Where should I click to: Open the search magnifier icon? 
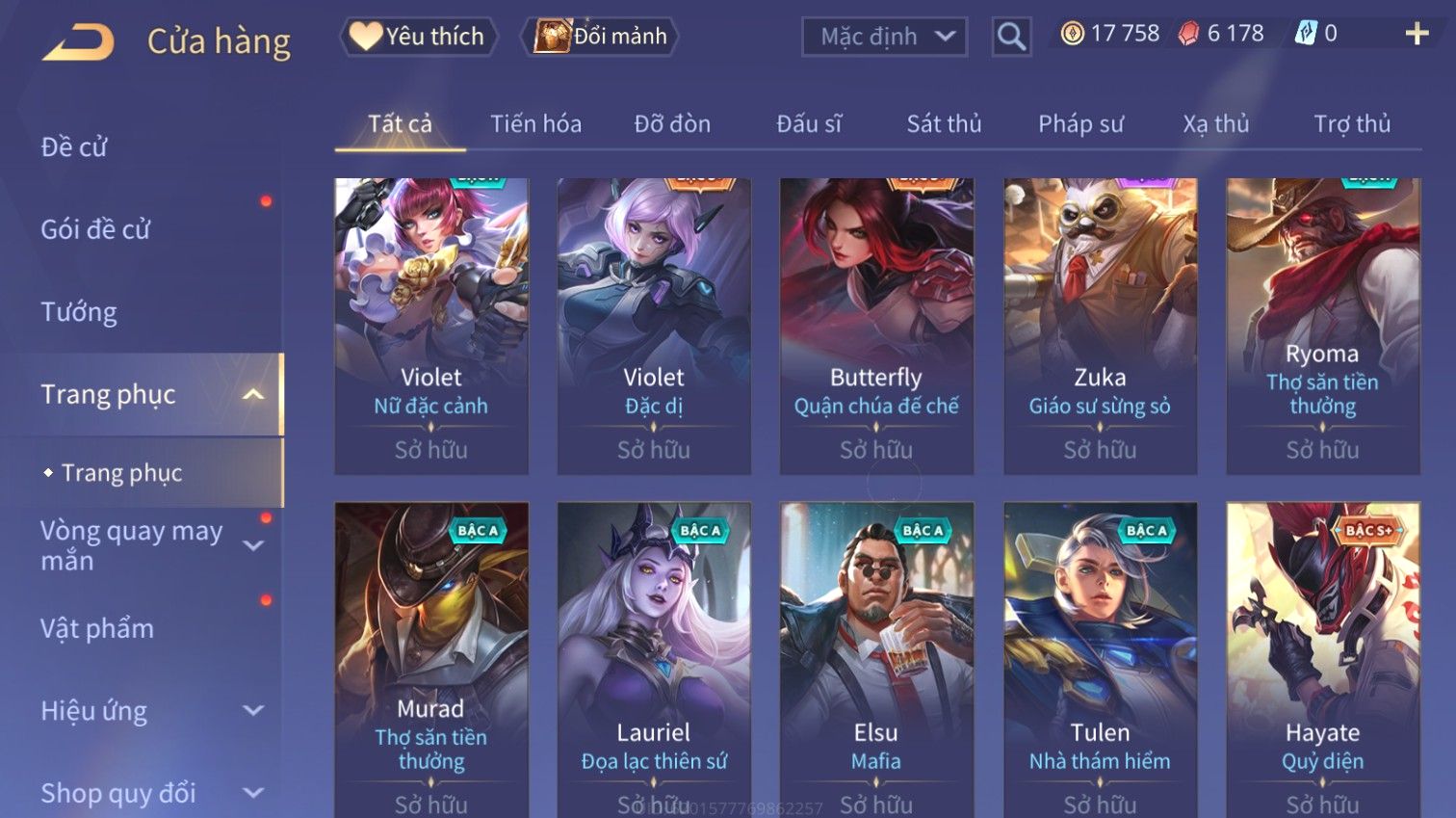pos(1011,37)
